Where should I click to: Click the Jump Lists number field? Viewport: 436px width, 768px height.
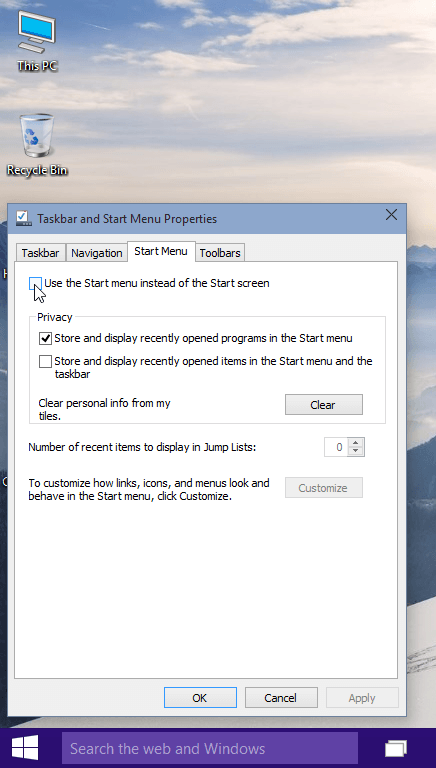point(336,447)
